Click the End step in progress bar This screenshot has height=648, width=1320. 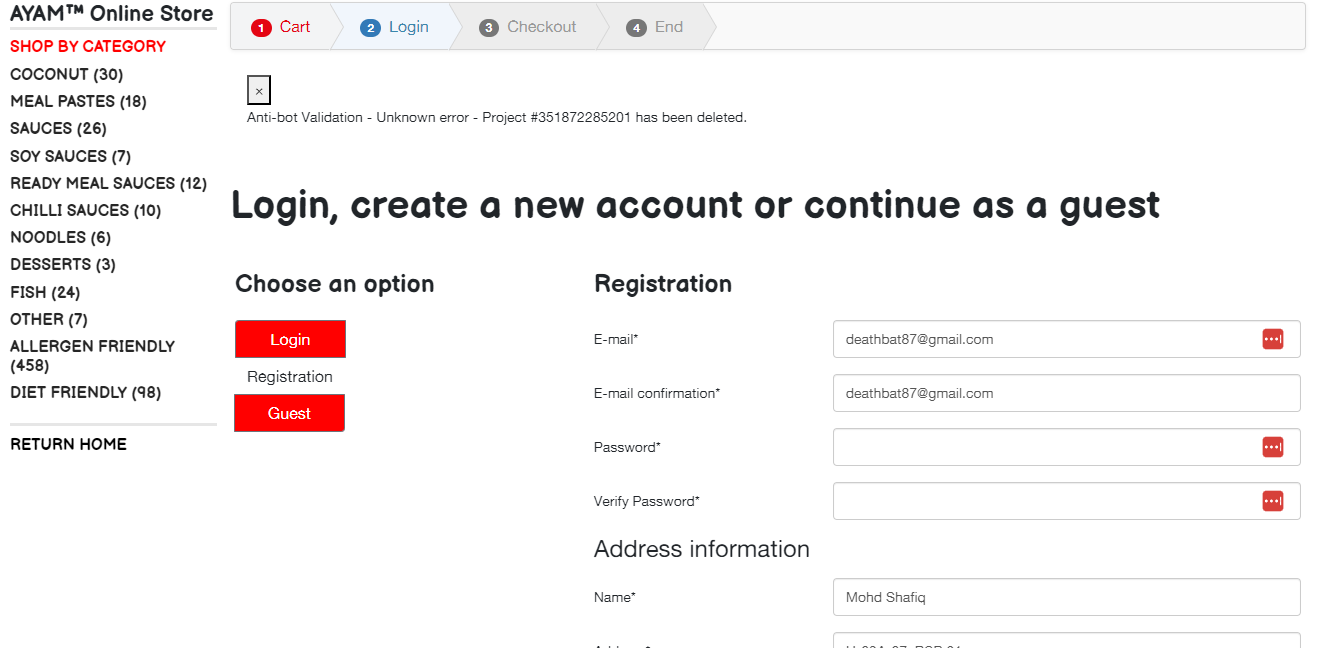pyautogui.click(x=656, y=27)
